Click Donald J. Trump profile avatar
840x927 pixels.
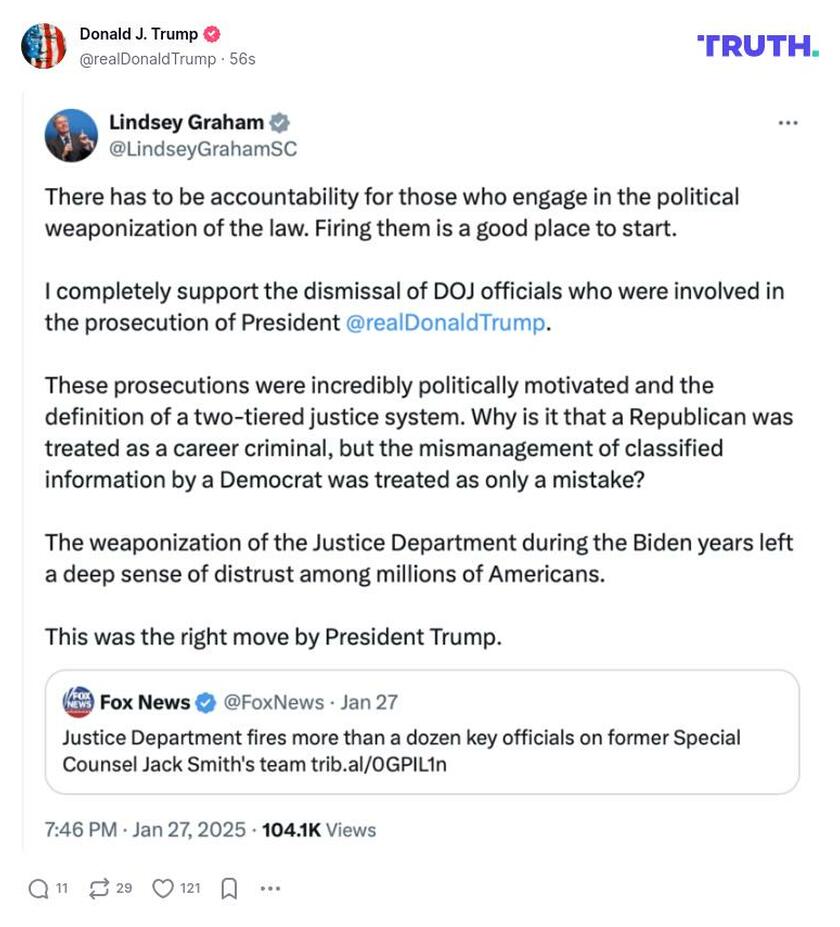coord(43,46)
